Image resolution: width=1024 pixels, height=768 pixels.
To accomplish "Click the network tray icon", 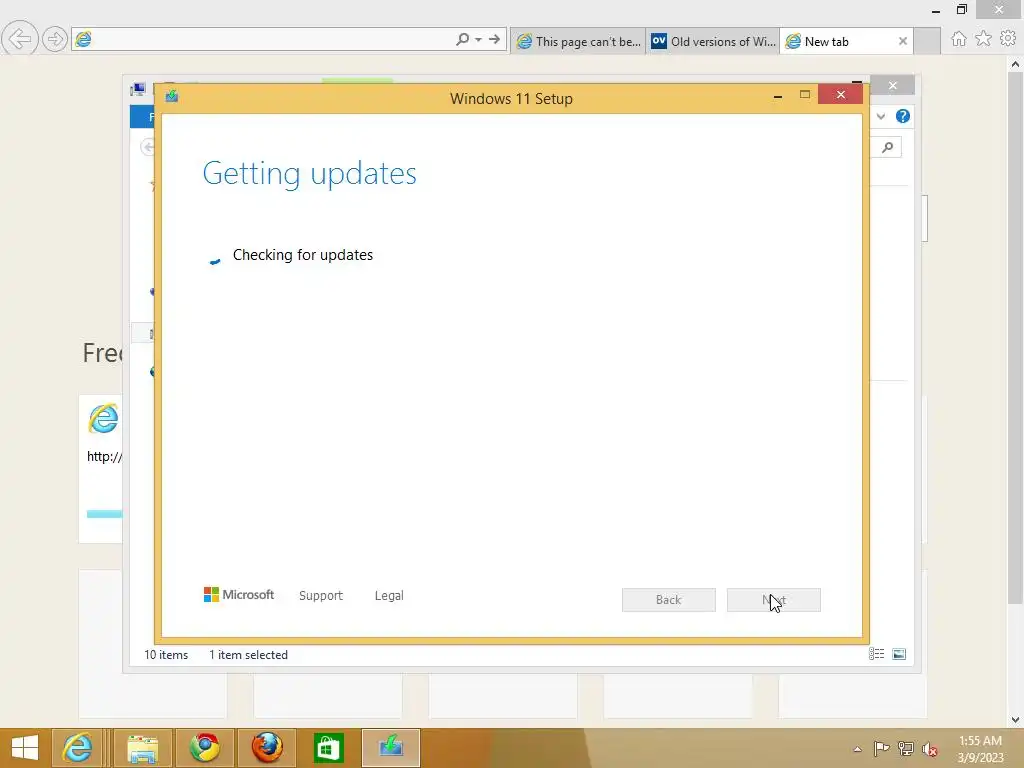I will click(906, 748).
